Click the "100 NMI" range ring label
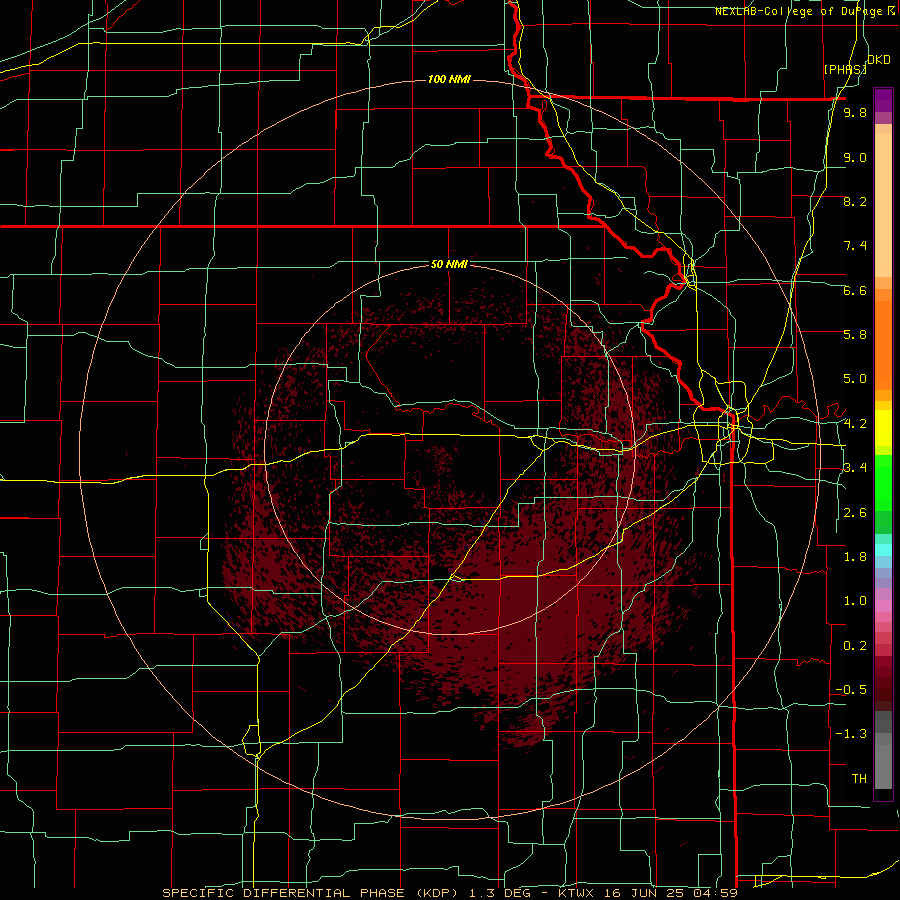Screen dimensions: 900x900 click(449, 79)
